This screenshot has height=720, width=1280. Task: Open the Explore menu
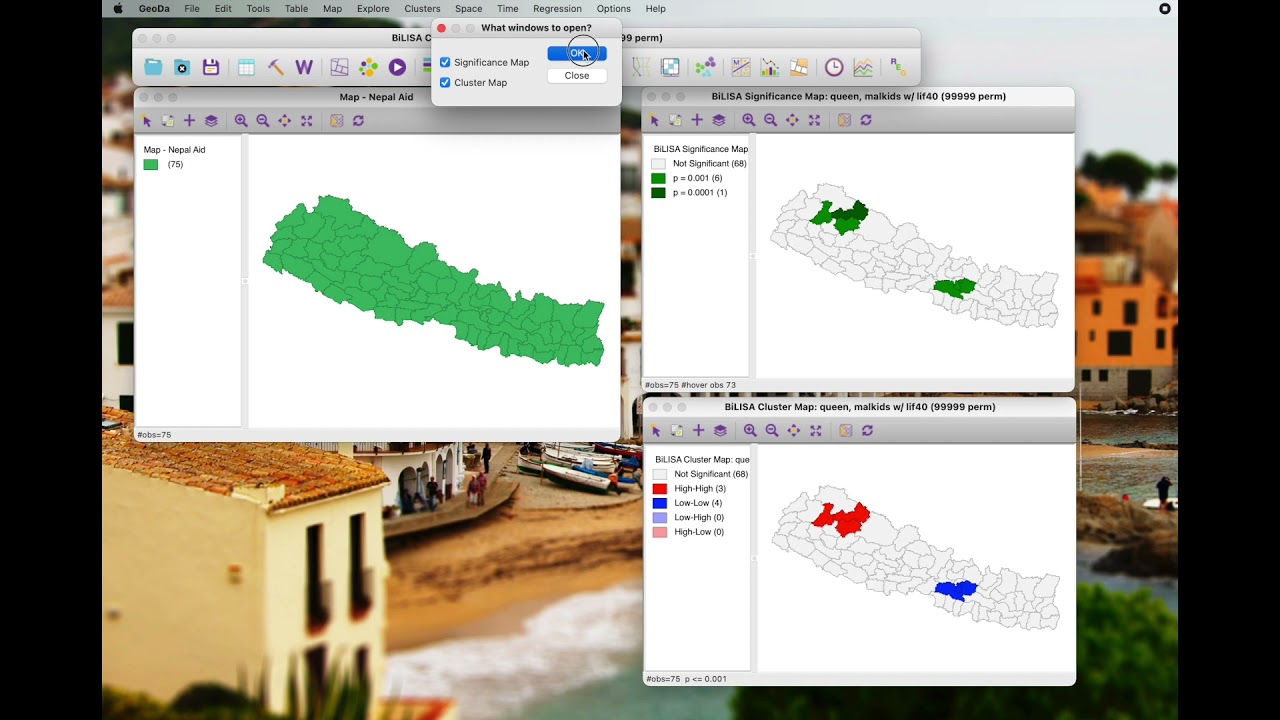tap(373, 8)
